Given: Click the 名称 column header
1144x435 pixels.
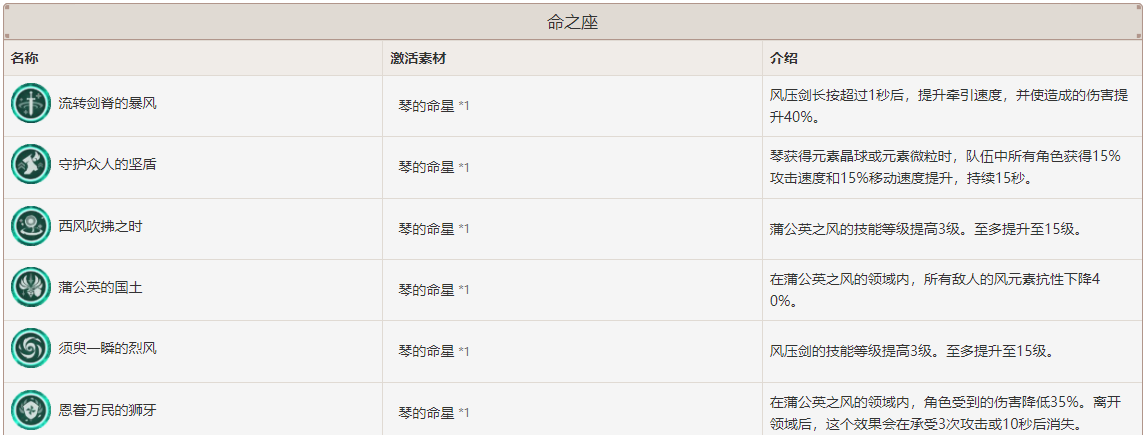Looking at the screenshot, I should point(24,58).
